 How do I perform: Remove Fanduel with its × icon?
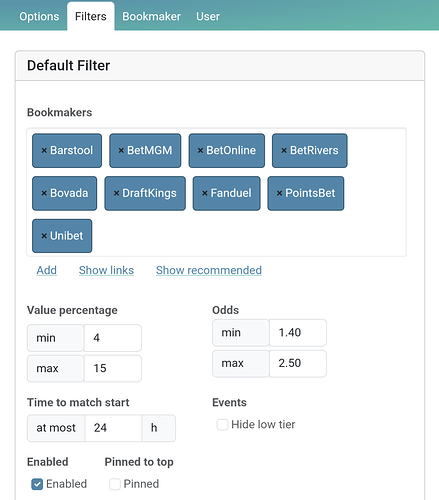(205, 193)
